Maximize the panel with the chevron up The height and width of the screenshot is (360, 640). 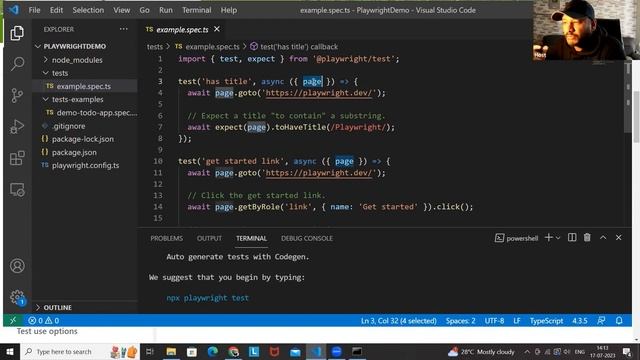[603, 238]
